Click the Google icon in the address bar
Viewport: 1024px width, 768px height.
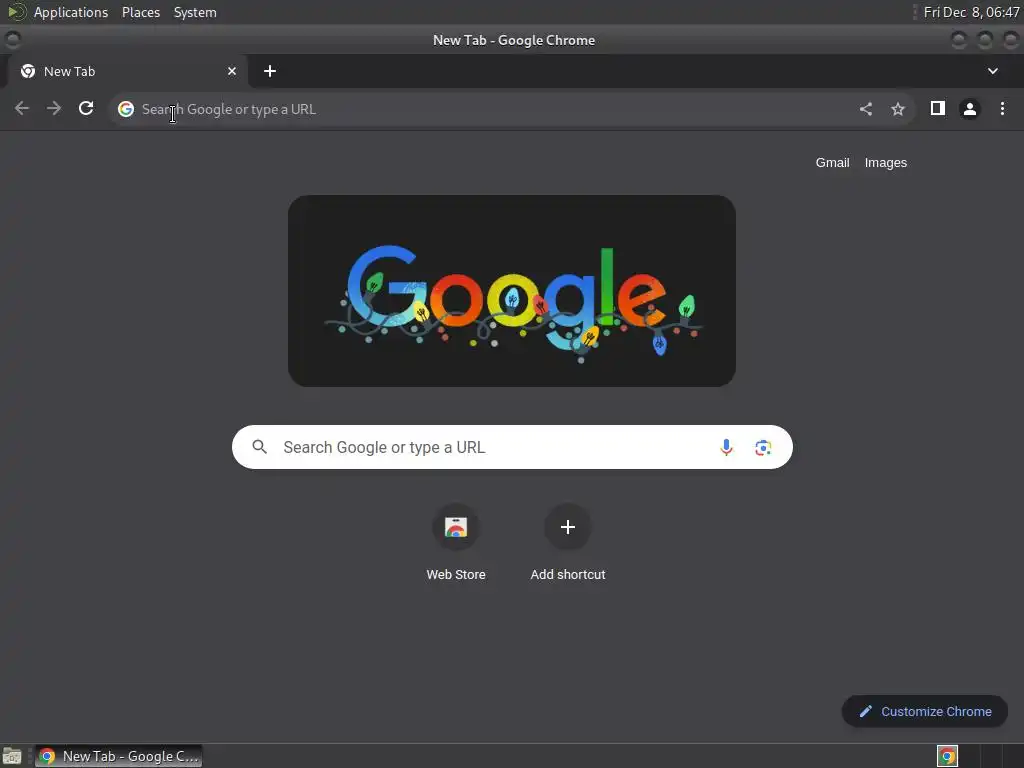click(126, 109)
